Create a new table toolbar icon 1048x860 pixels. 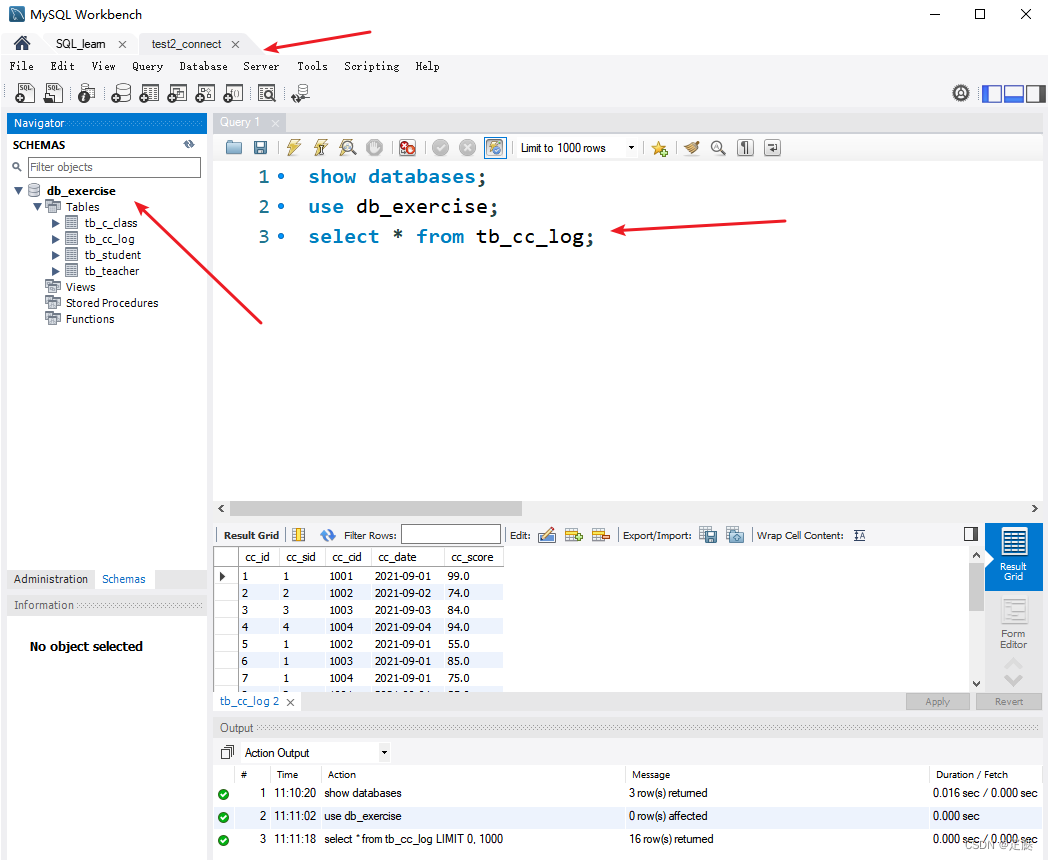149,93
